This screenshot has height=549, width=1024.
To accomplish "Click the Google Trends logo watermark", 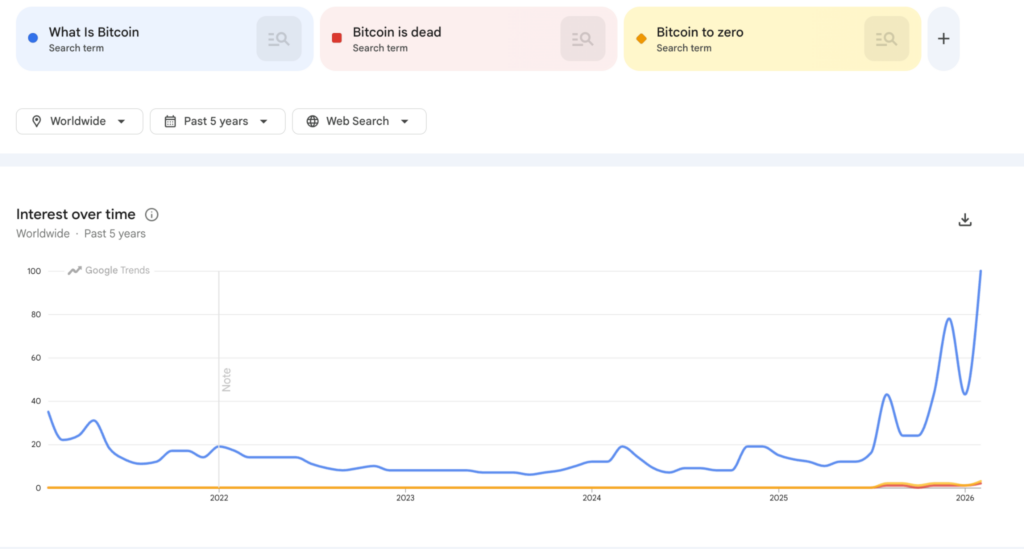I will point(109,270).
